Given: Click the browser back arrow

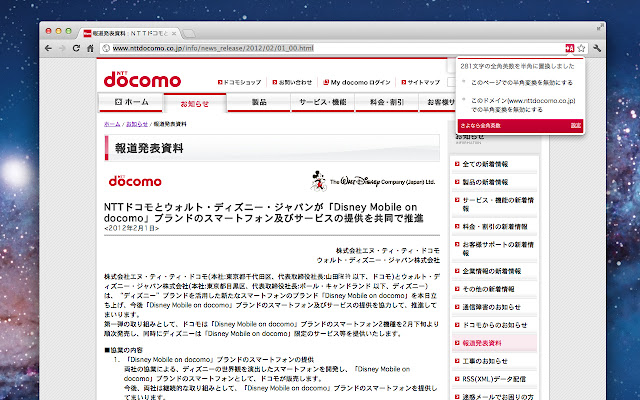Looking at the screenshot, I should (x=48, y=48).
